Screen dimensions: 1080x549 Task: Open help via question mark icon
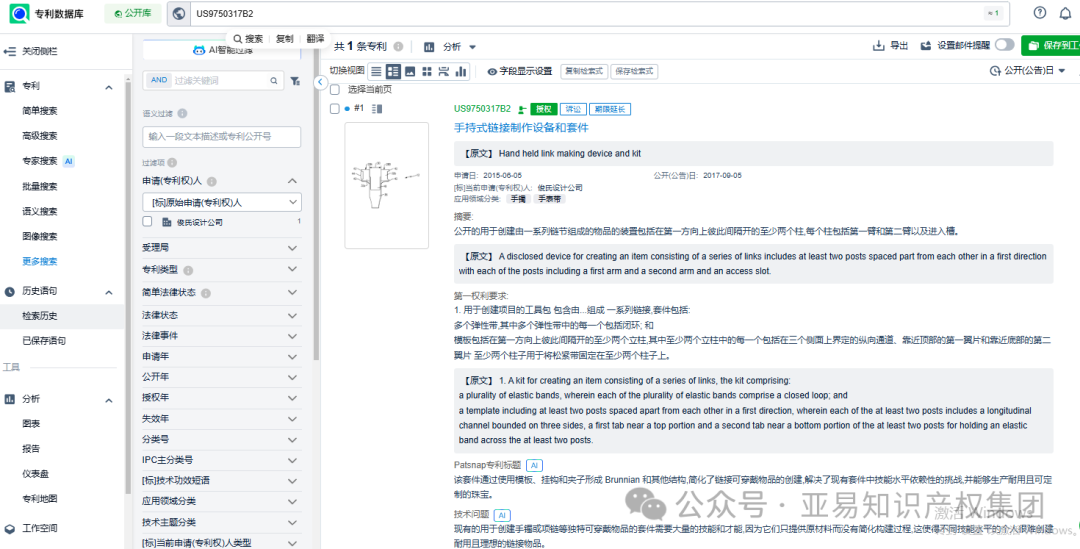1040,13
